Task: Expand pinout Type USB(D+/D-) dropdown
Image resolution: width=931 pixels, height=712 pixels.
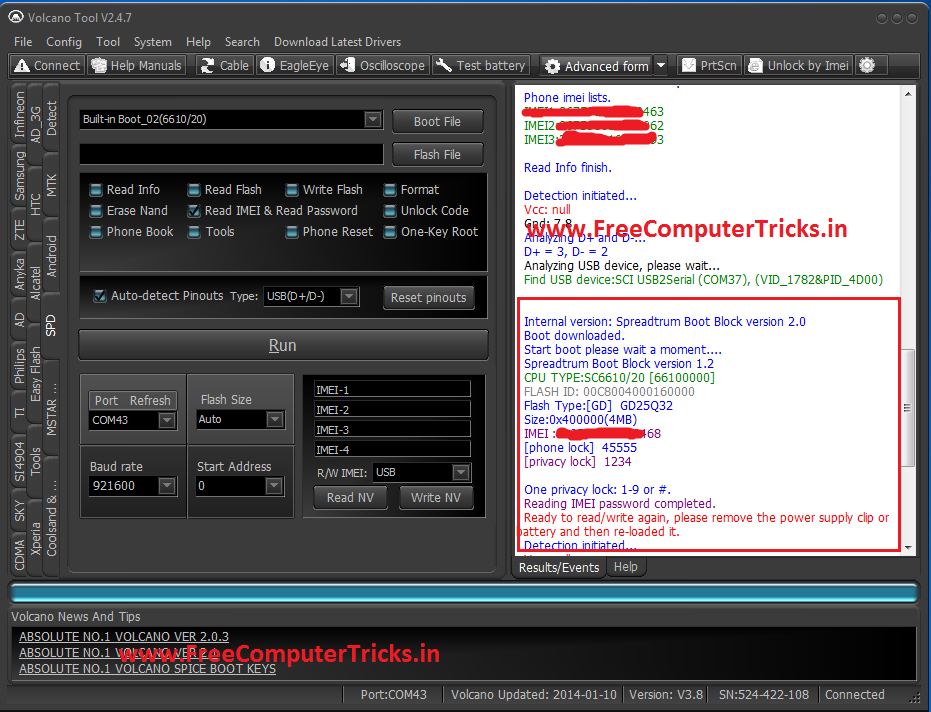Action: [x=349, y=296]
